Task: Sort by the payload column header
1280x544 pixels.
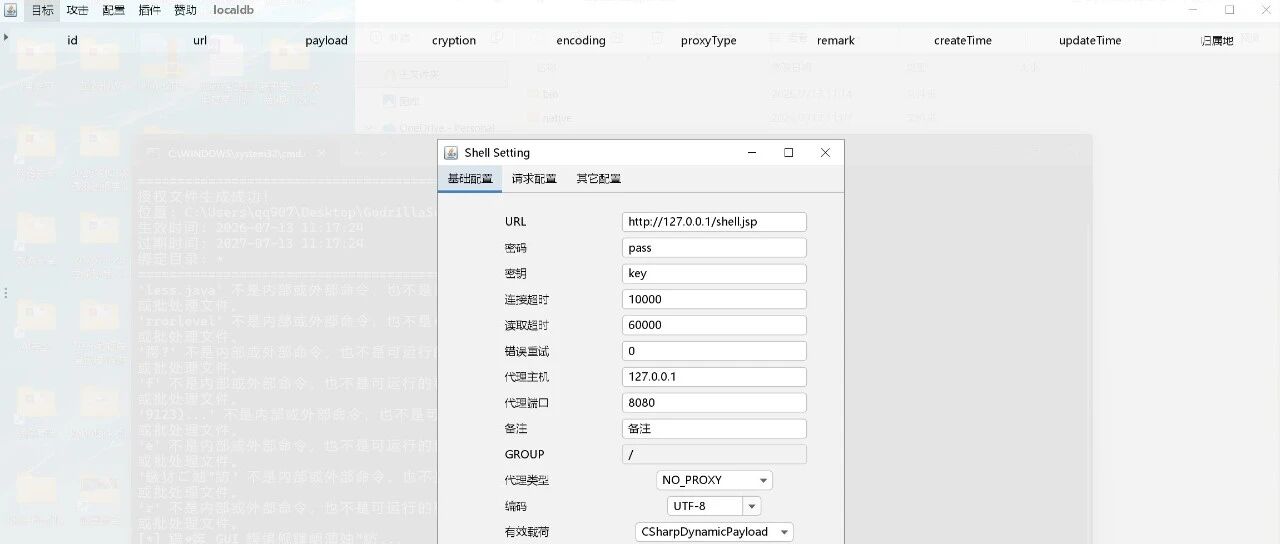Action: [327, 41]
